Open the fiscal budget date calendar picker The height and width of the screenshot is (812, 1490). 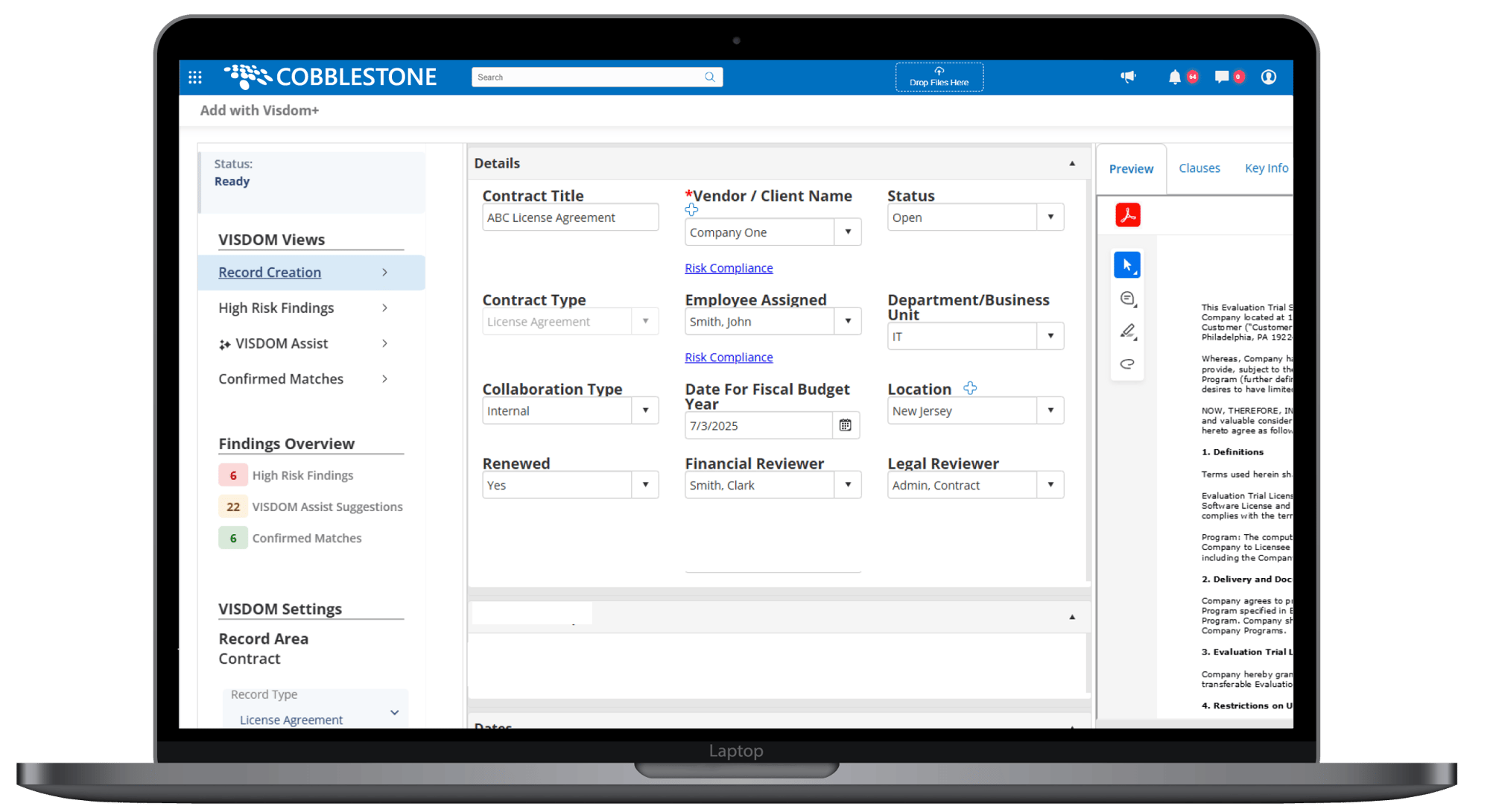pos(846,425)
